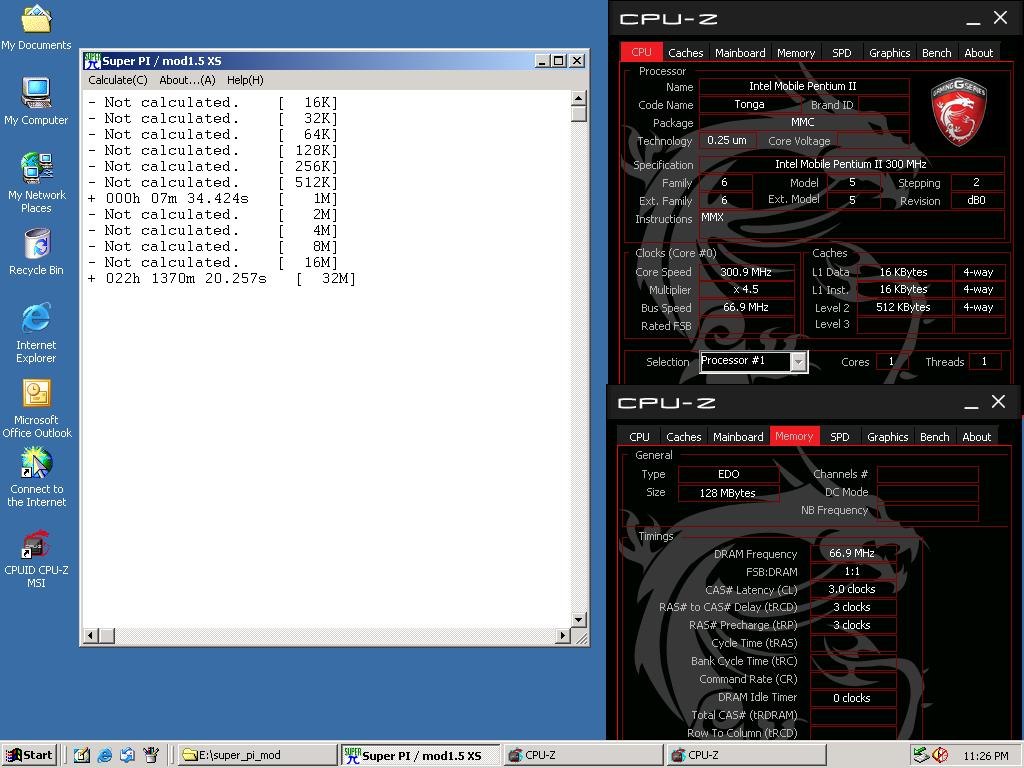This screenshot has height=768, width=1024.
Task: Switch to E:\super_pi_mod taskbar window
Action: click(256, 755)
